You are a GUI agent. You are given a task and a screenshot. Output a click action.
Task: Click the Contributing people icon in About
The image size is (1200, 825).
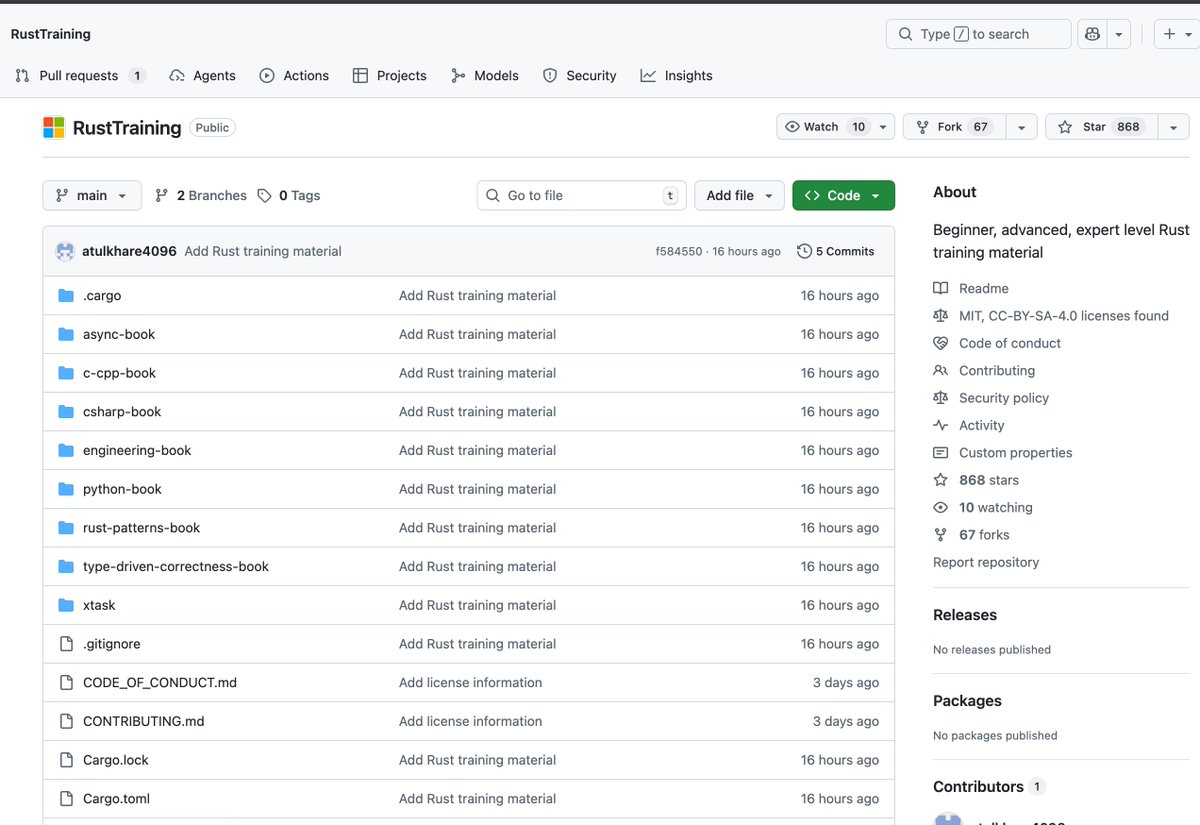tap(940, 370)
